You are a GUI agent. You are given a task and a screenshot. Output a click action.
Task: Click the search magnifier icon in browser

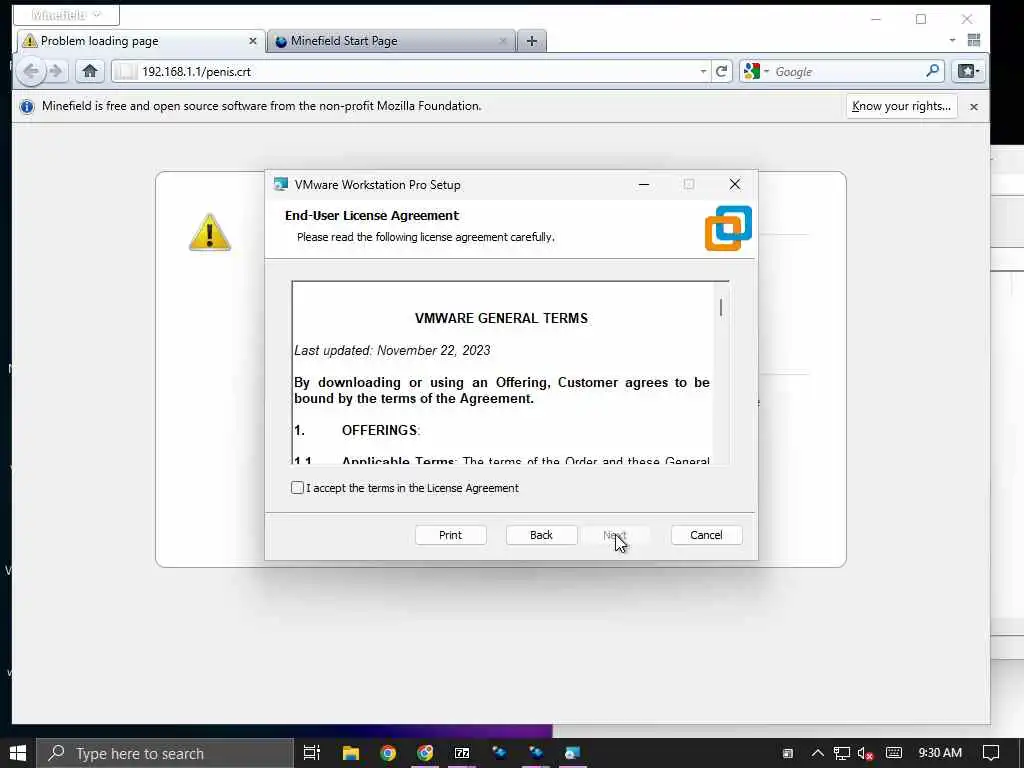[x=933, y=71]
